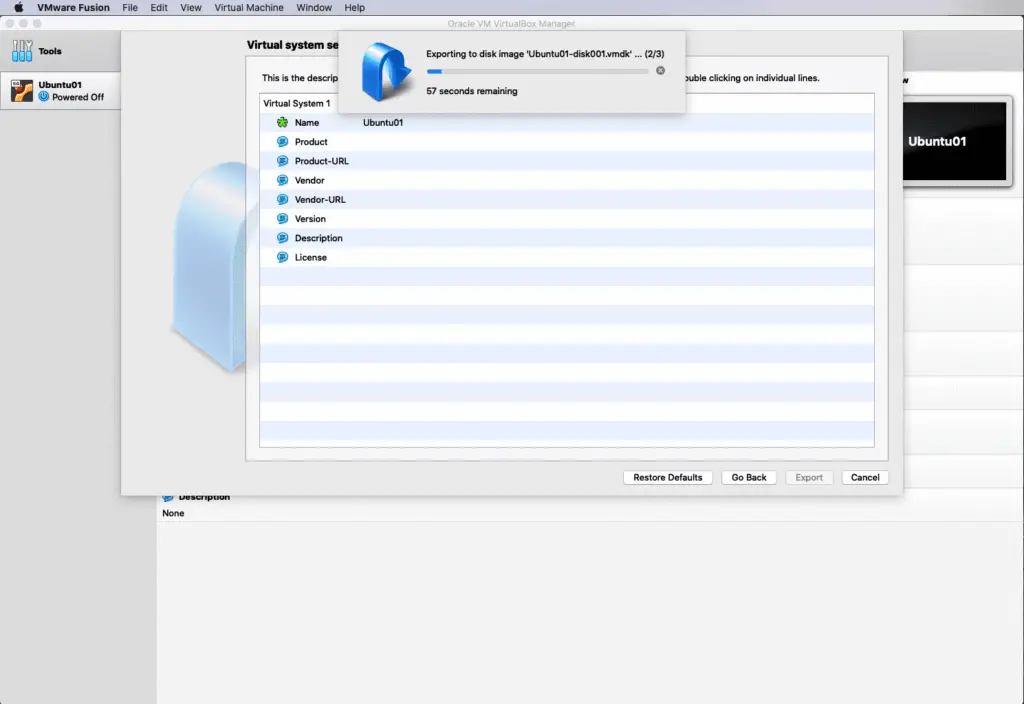
Task: Click the Go Back button
Action: 749,477
